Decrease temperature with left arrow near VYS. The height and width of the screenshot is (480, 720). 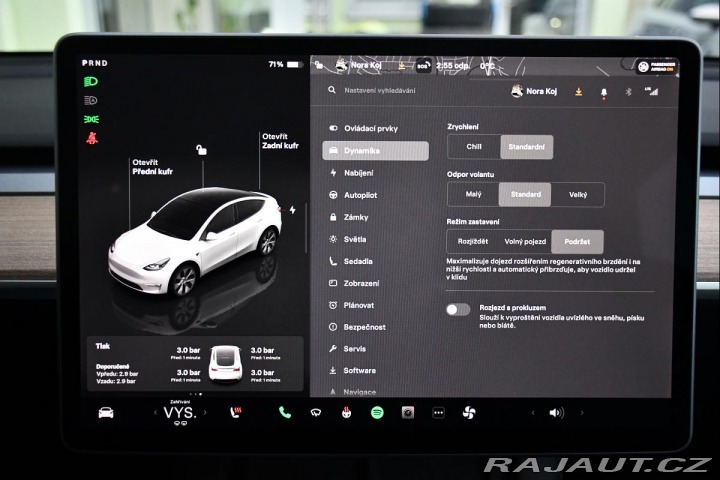point(155,412)
